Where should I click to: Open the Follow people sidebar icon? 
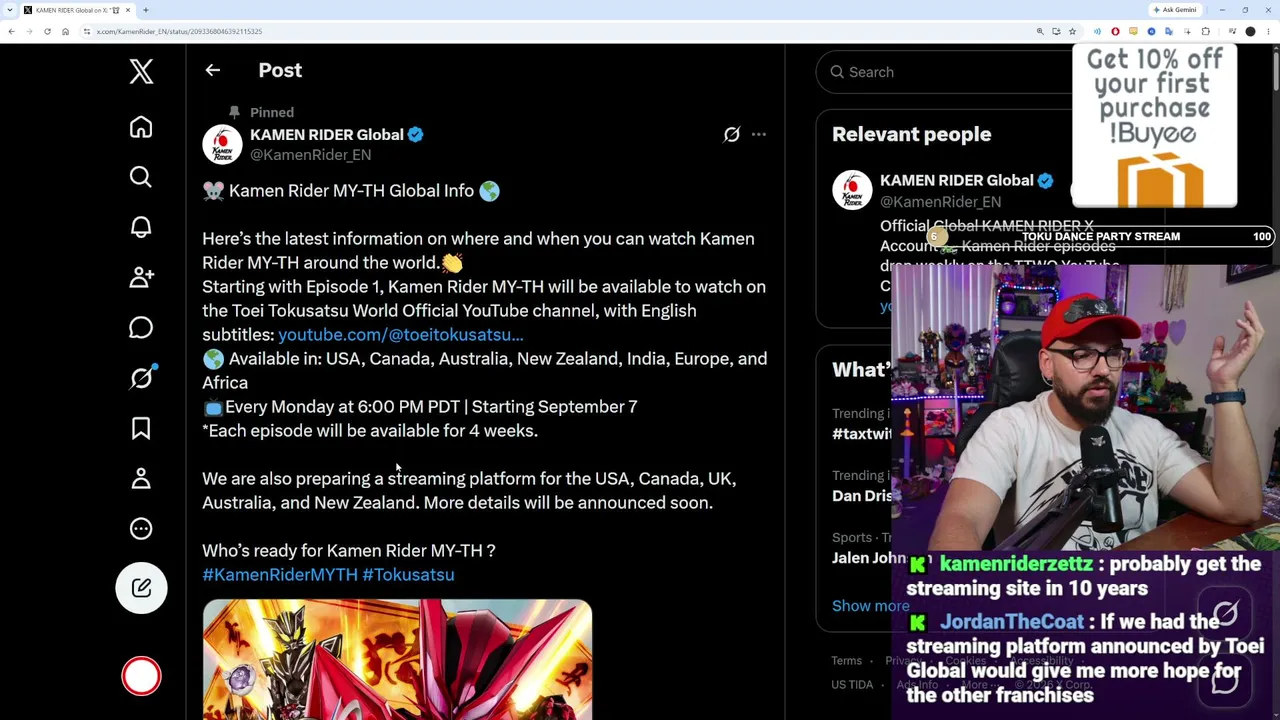(x=141, y=277)
